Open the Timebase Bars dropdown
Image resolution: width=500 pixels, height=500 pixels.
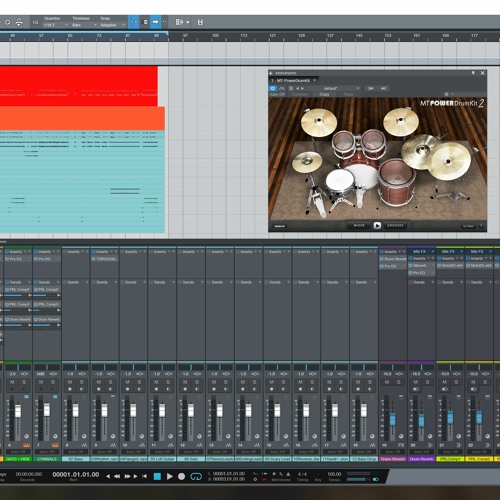click(84, 25)
